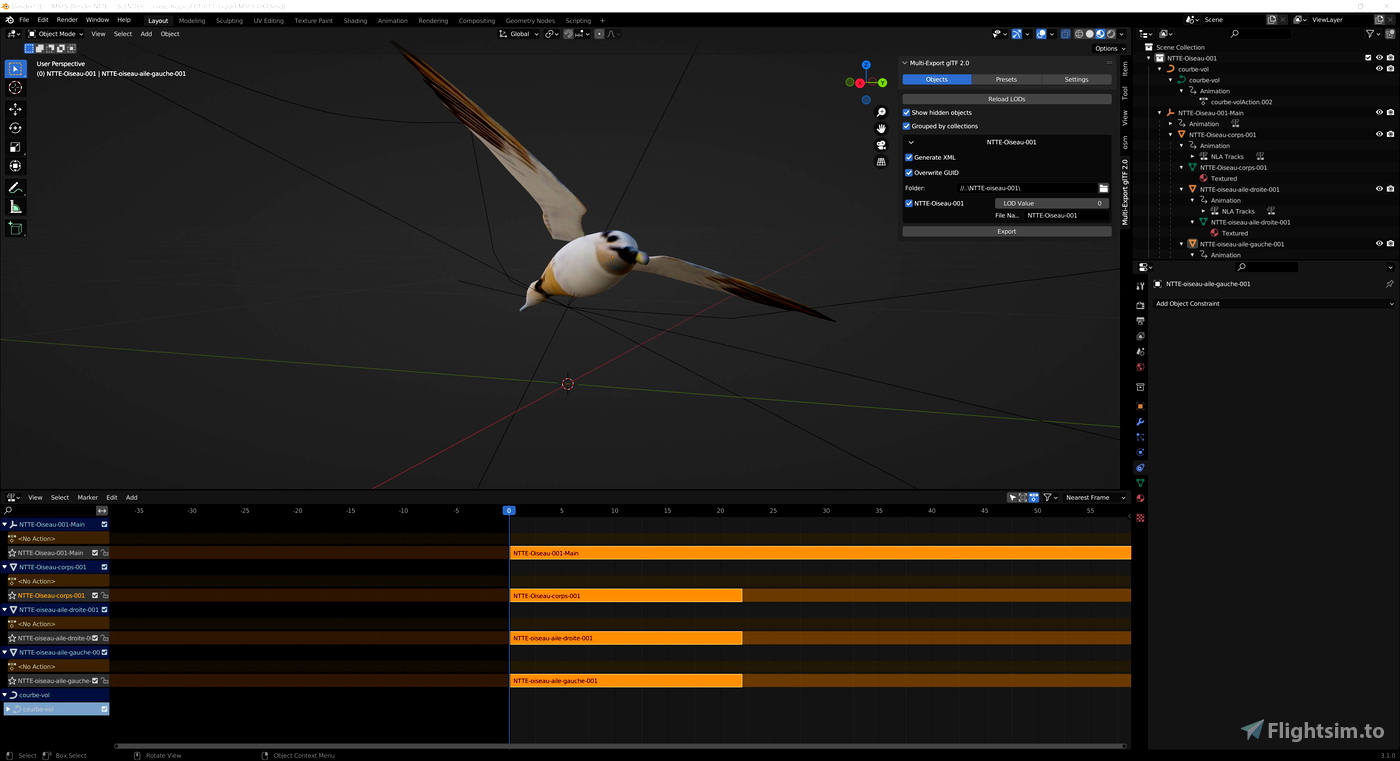Viewport: 1400px width, 761px height.
Task: Hide NTTE-Oiseau-001-Main in outliner viewport
Action: point(1379,113)
